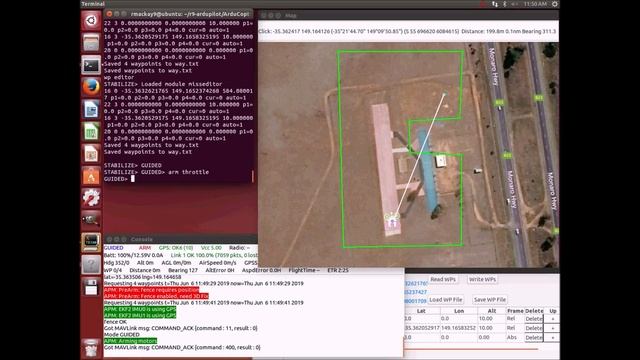Click the 149.16583252 longitude cell
Image resolution: width=640 pixels, height=360 pixels.
pos(458,328)
